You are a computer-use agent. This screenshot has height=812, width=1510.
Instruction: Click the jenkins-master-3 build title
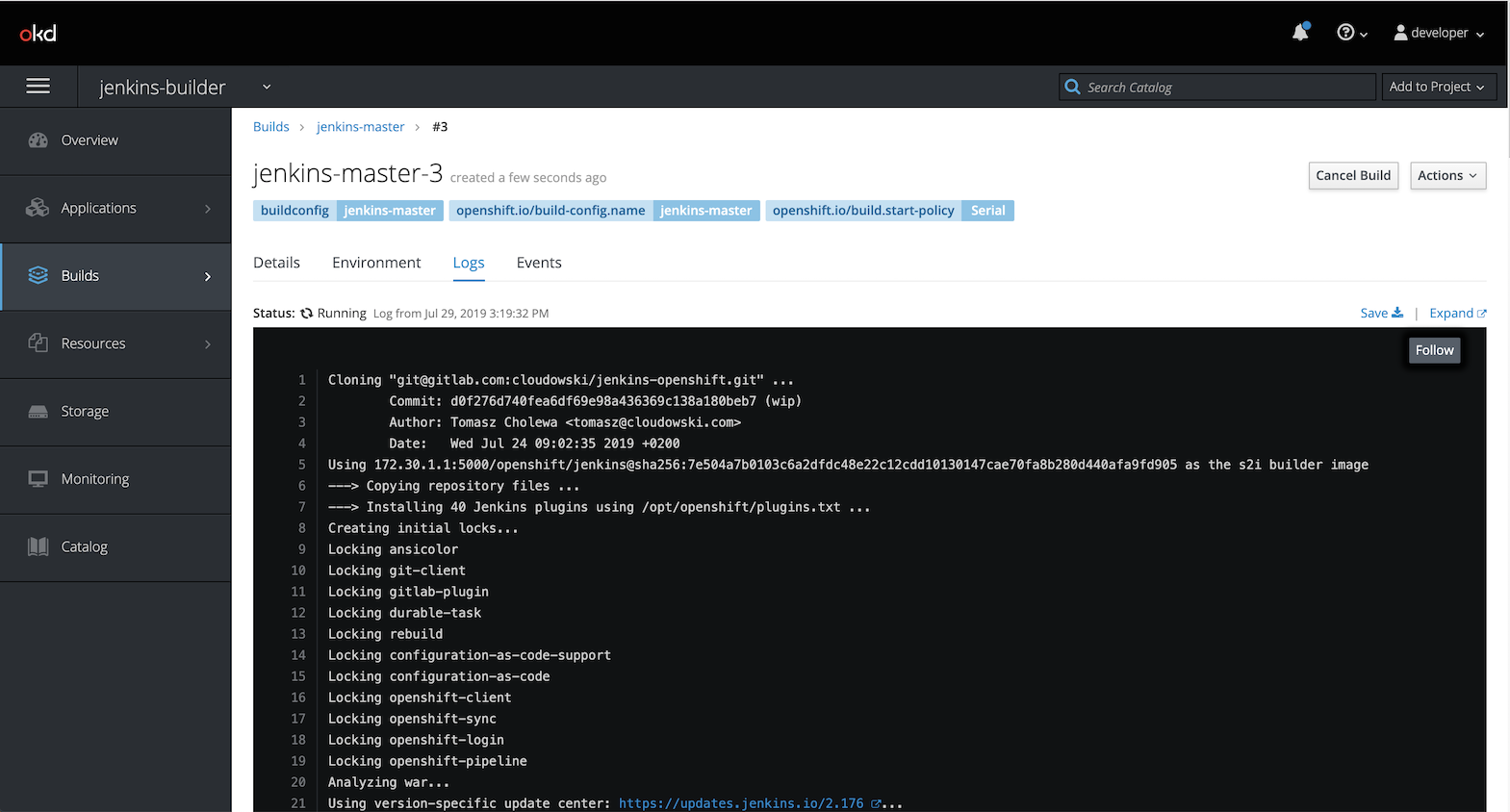tap(347, 173)
